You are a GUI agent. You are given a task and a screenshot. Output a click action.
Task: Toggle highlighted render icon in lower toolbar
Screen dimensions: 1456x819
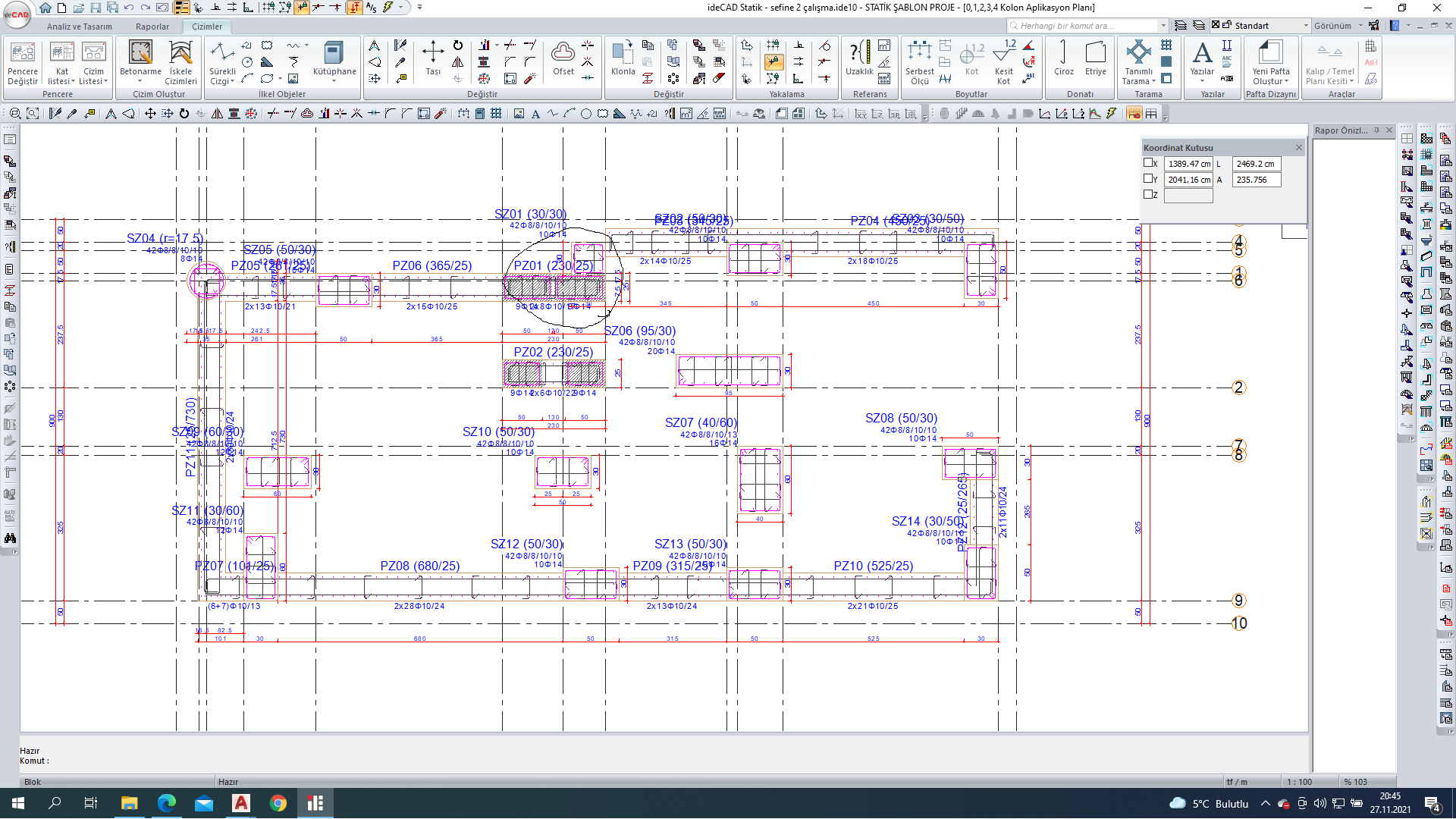coord(1134,114)
